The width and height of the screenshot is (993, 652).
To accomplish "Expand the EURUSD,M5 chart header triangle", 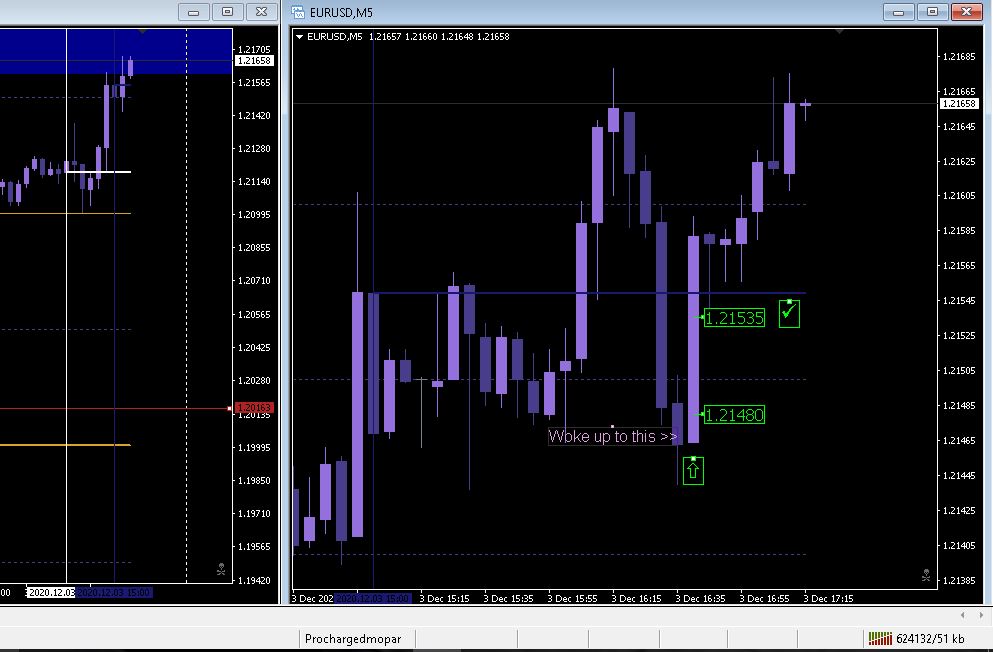I will click(299, 37).
